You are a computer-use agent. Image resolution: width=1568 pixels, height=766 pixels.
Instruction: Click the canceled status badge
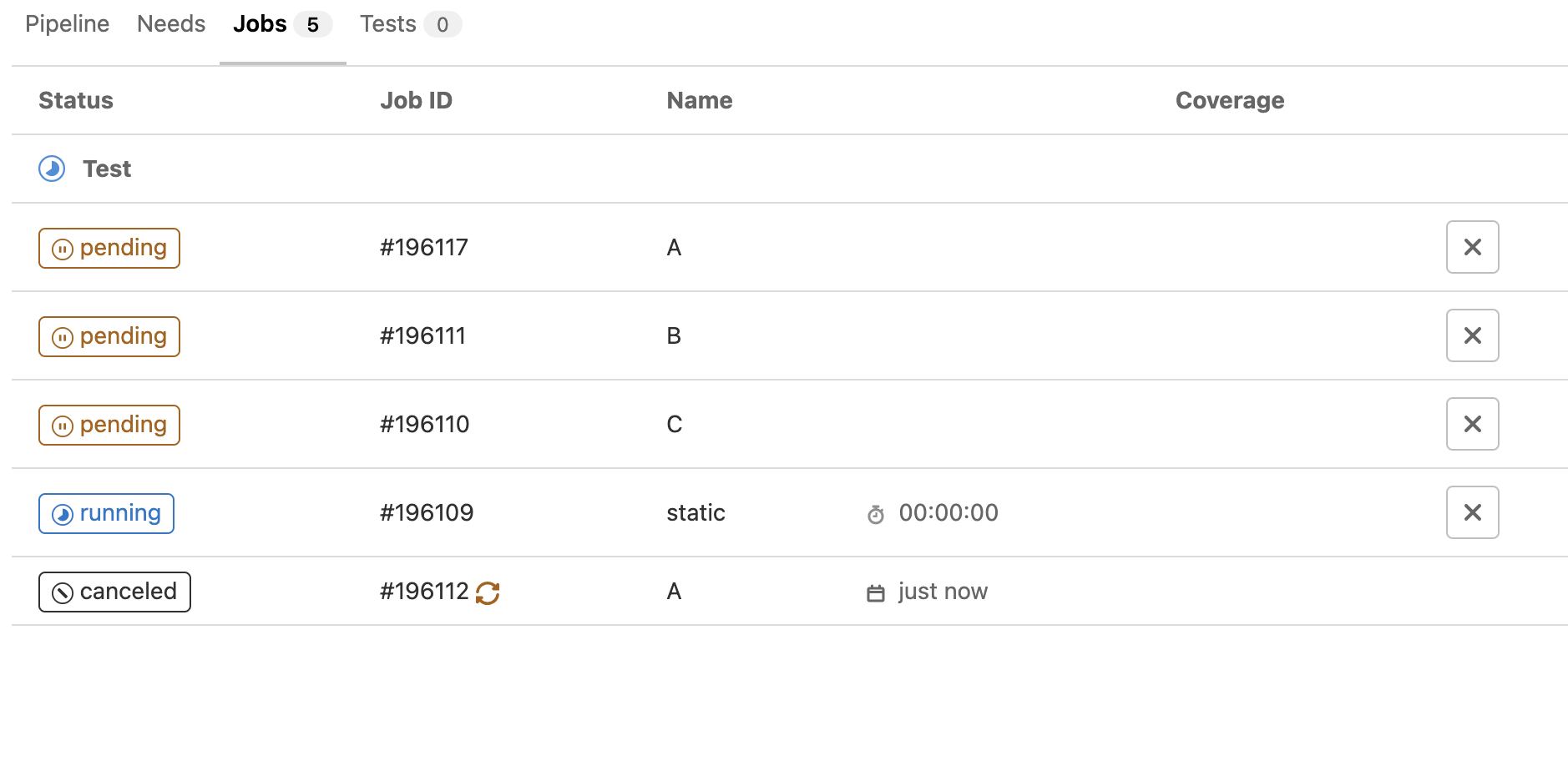114,592
